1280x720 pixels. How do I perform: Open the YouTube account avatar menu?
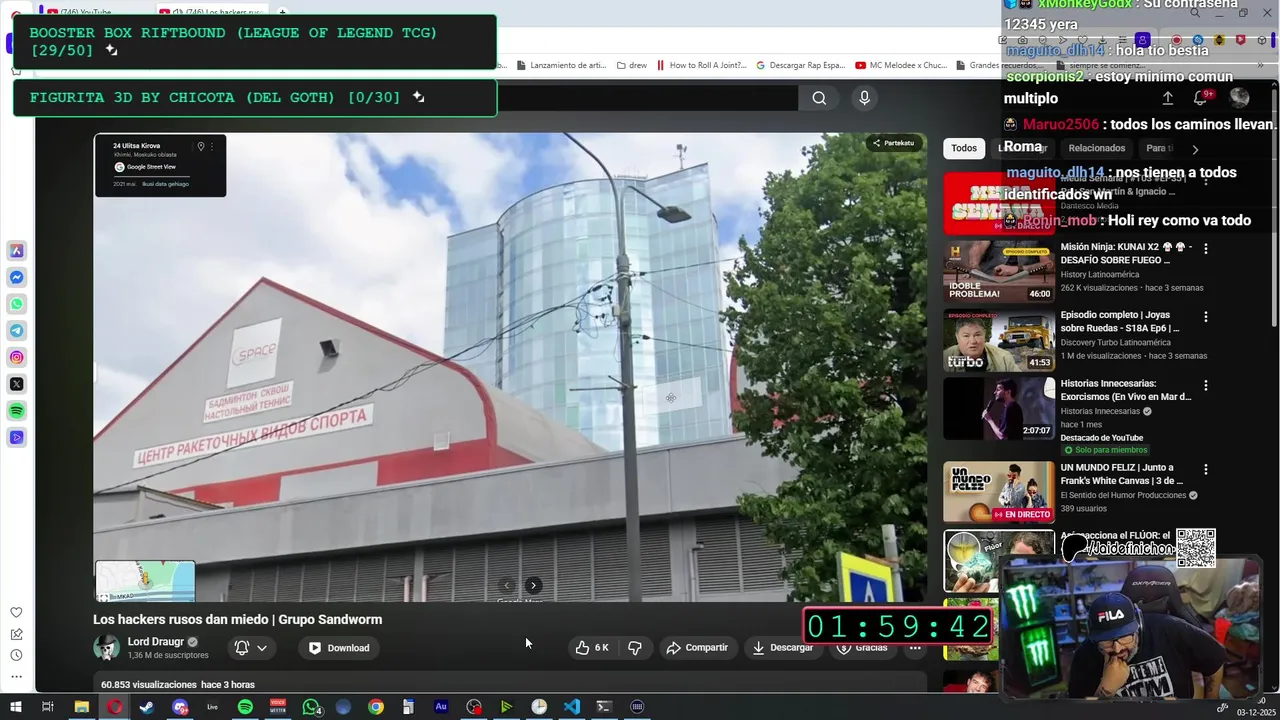click(1239, 98)
